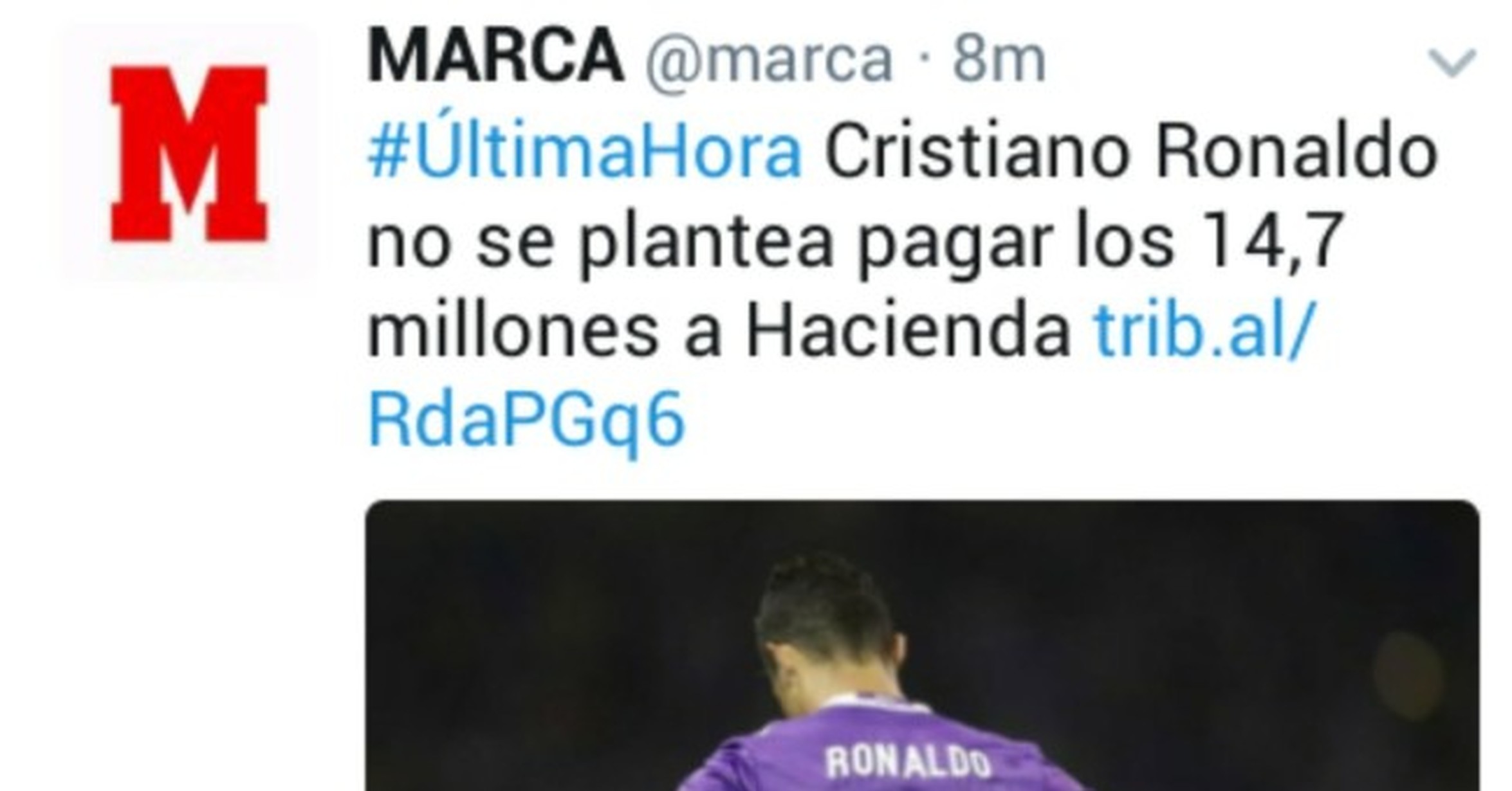Open the MARCA profile avatar logo
This screenshot has height=791, width=1512.
click(x=189, y=153)
